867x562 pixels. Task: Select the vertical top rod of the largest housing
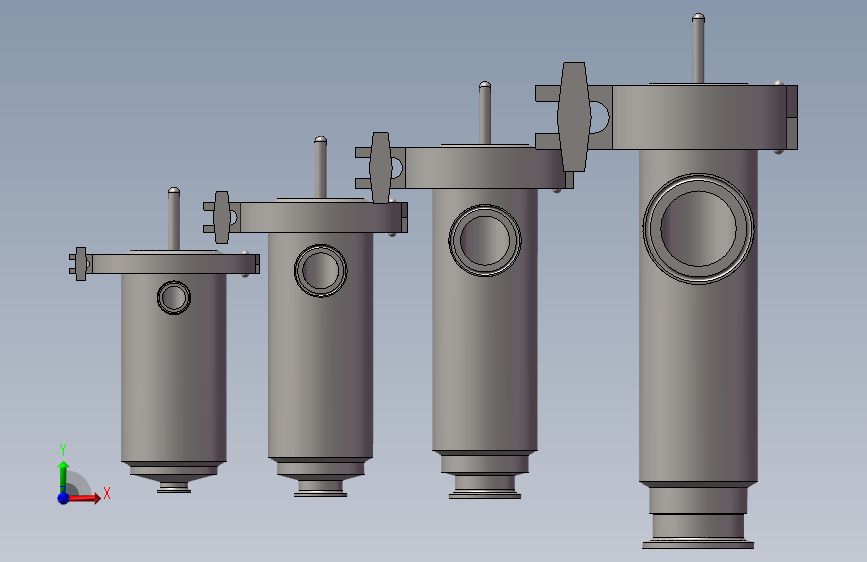click(x=698, y=49)
